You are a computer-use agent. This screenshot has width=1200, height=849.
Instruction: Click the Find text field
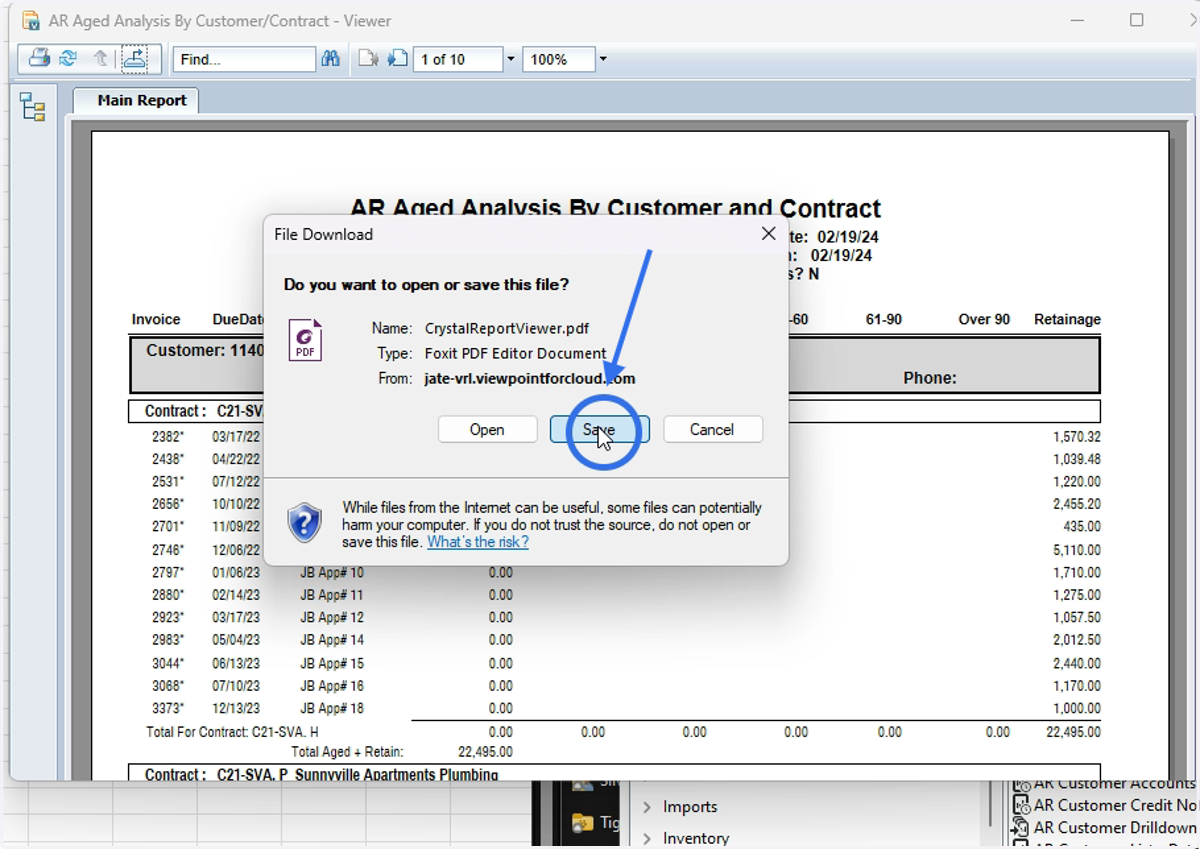tap(245, 59)
